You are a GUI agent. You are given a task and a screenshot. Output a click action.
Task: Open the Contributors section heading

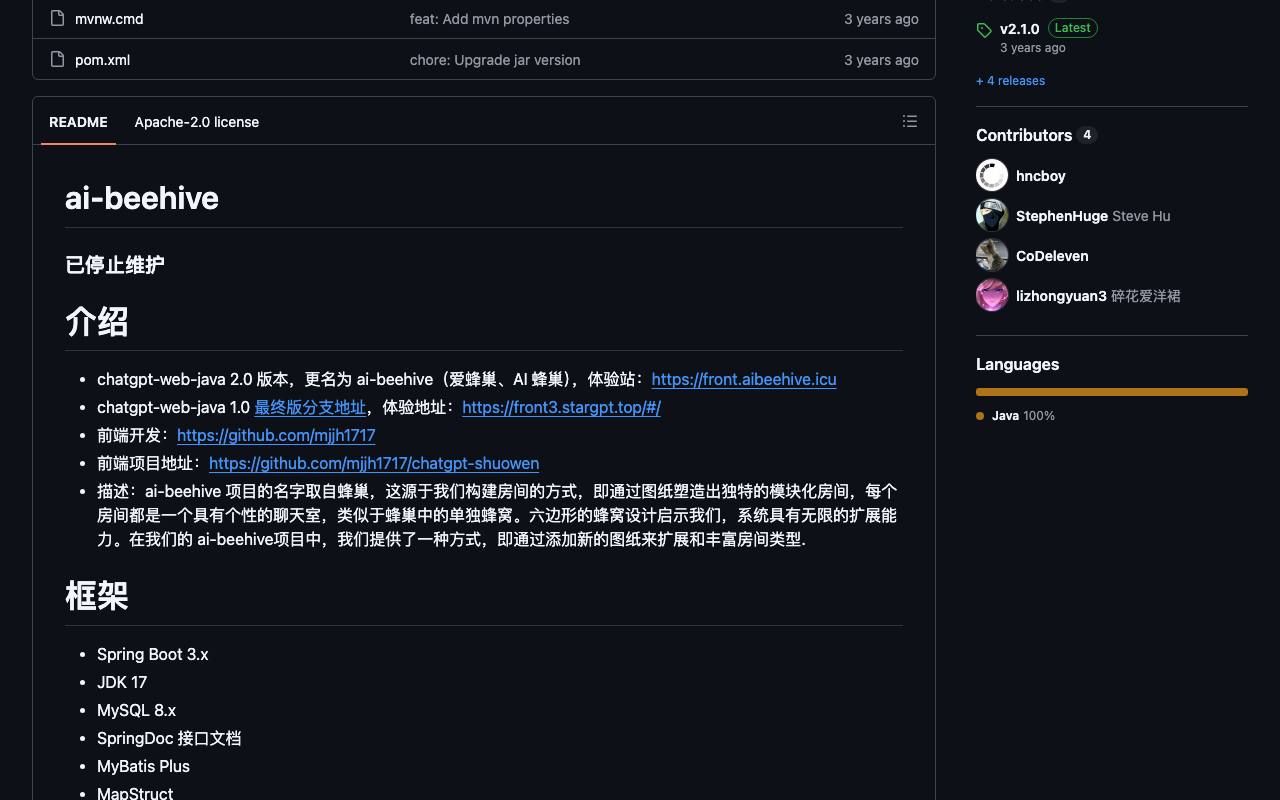point(1024,135)
